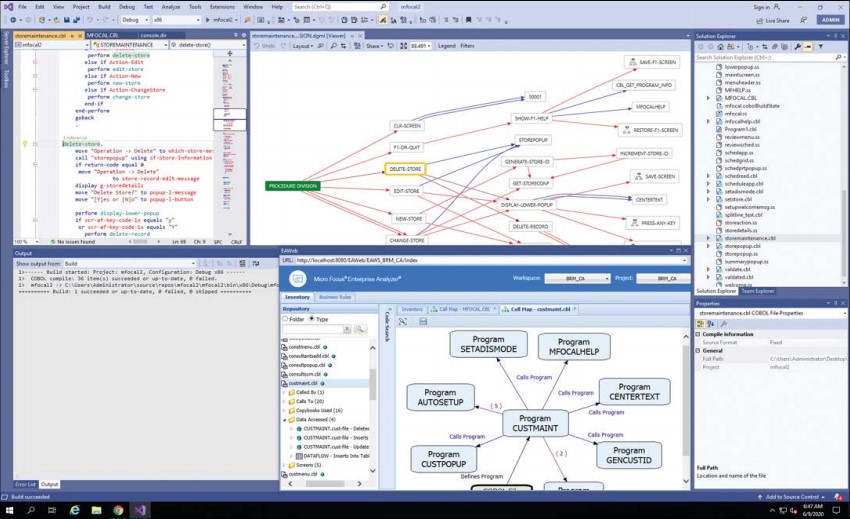Expand the storemaintenance.cbl node in Solution Explorer
Screen dimensions: 850x519
point(708,238)
